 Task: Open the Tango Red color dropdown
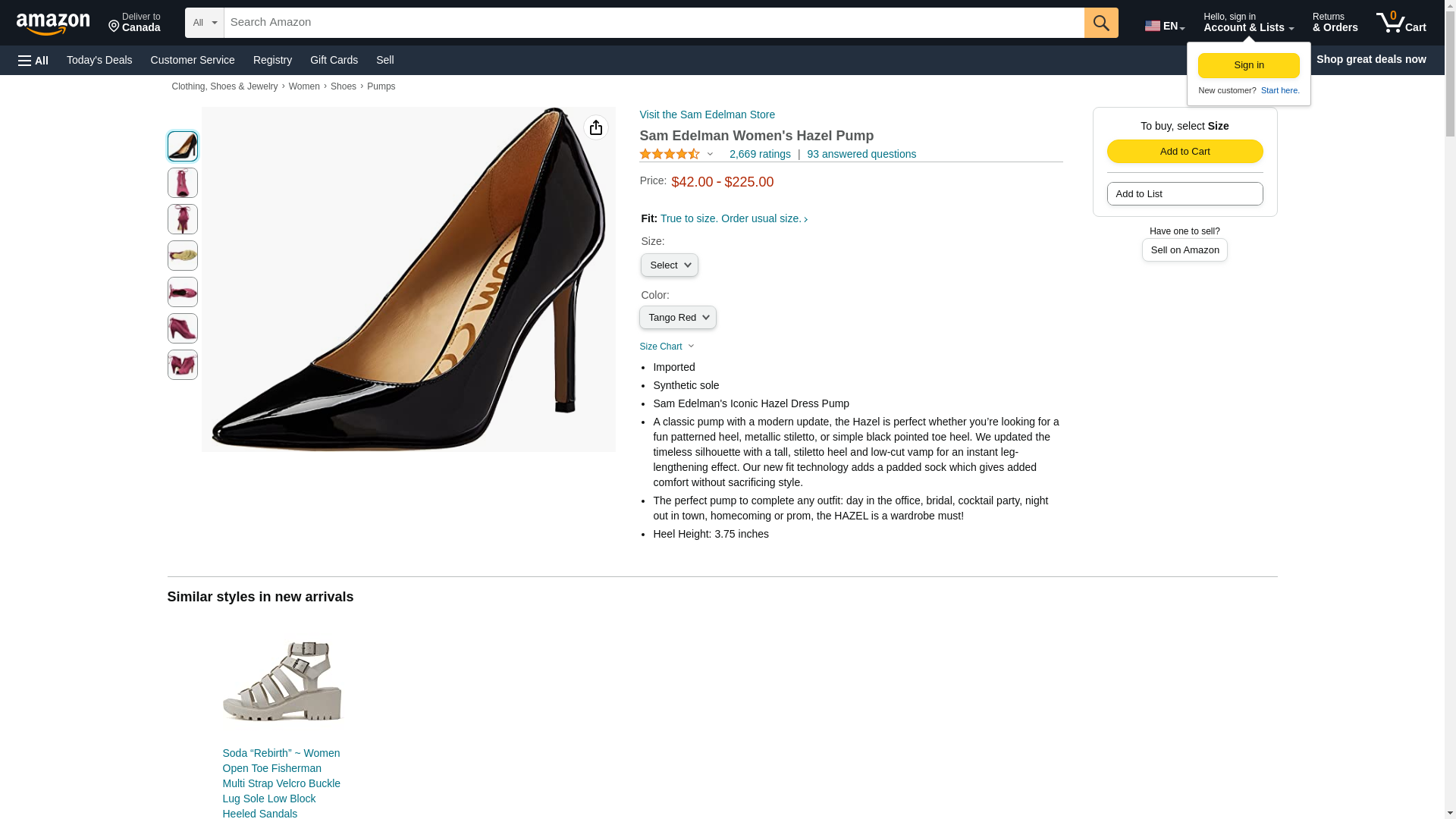pyautogui.click(x=678, y=318)
